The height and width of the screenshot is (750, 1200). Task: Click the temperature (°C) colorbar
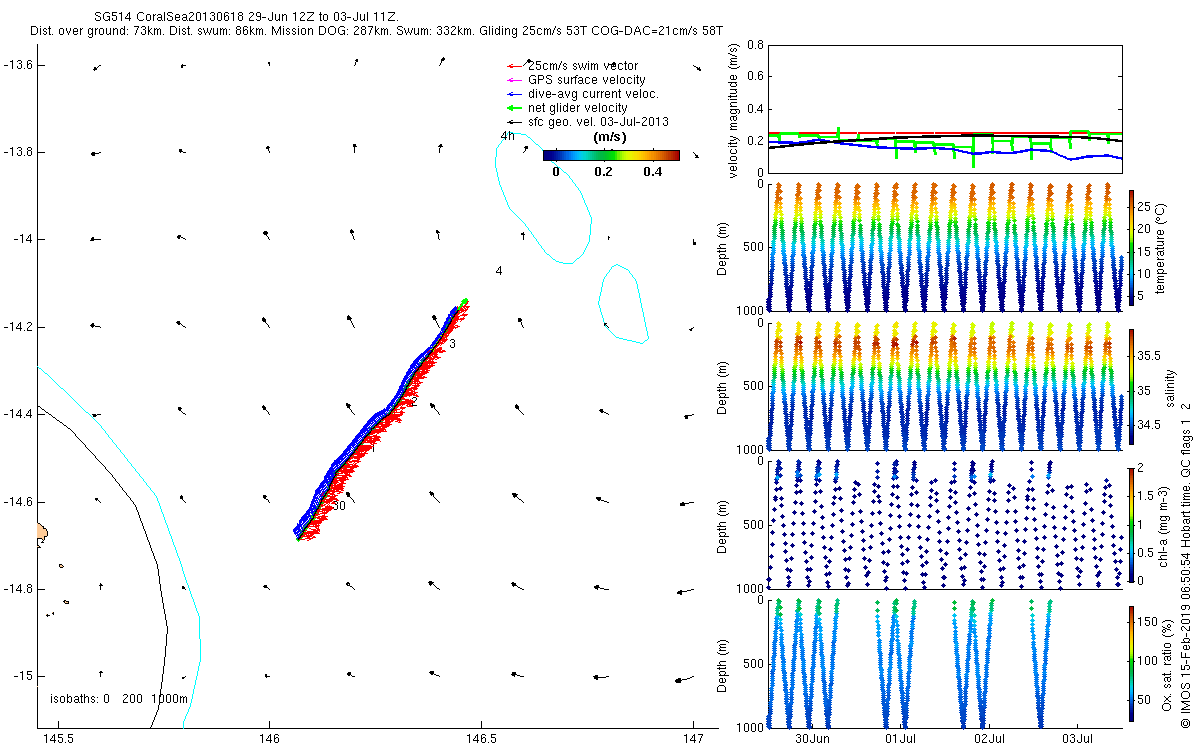1131,246
